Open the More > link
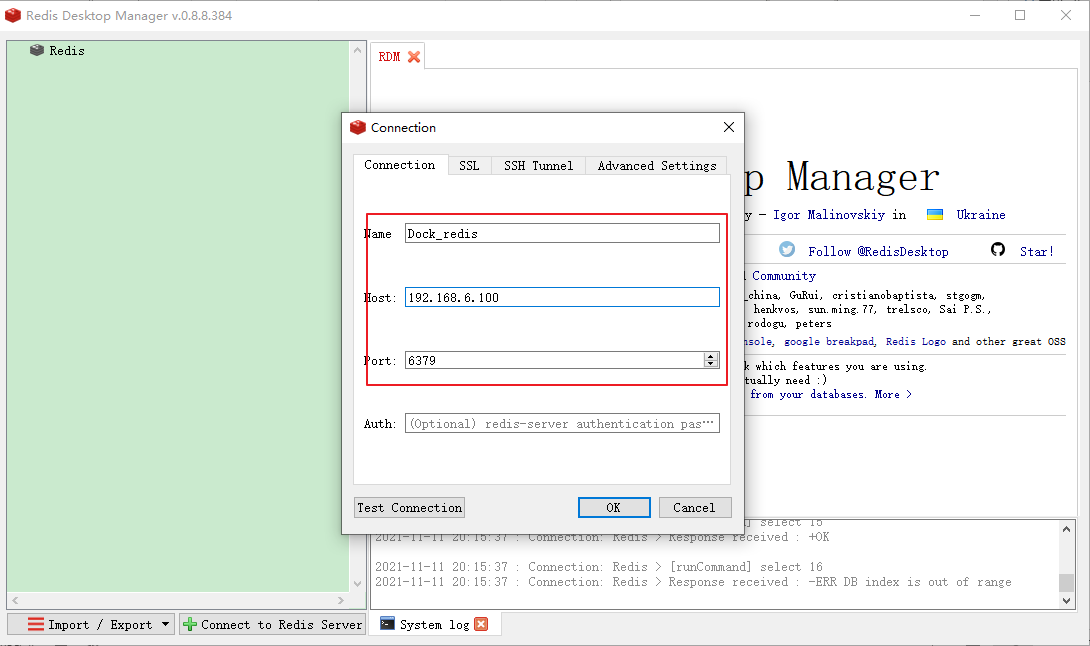The height and width of the screenshot is (646, 1090). click(x=893, y=394)
